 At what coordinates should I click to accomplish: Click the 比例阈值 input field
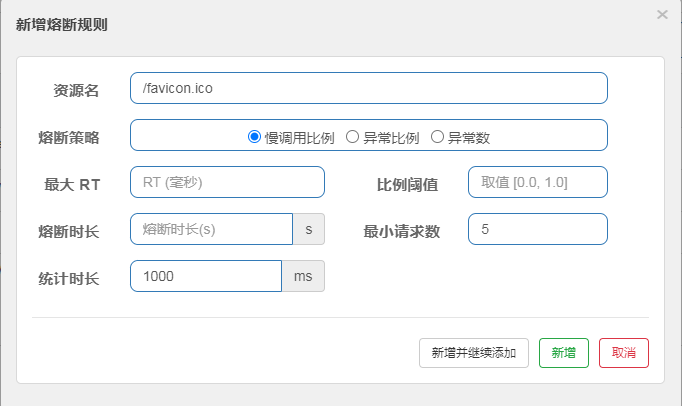coord(538,182)
